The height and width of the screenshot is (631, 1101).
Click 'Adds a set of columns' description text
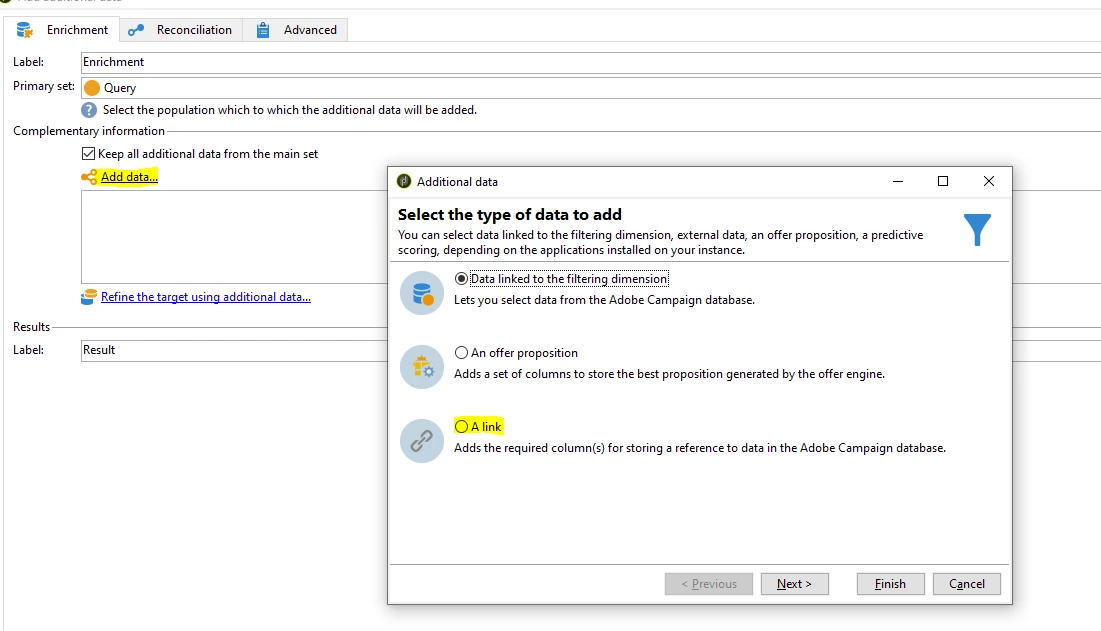669,374
